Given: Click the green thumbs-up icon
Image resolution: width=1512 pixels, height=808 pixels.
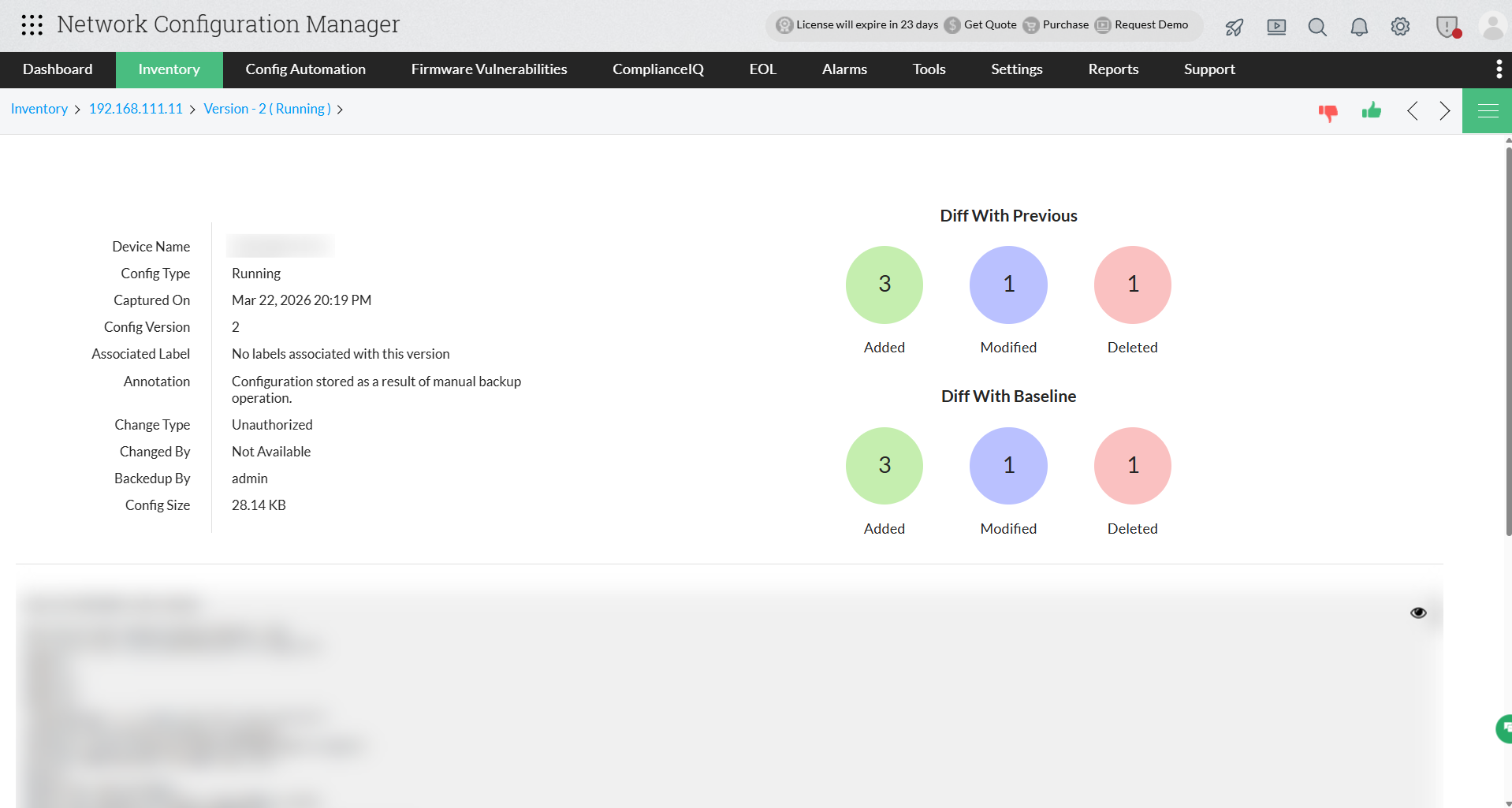Looking at the screenshot, I should 1372,110.
